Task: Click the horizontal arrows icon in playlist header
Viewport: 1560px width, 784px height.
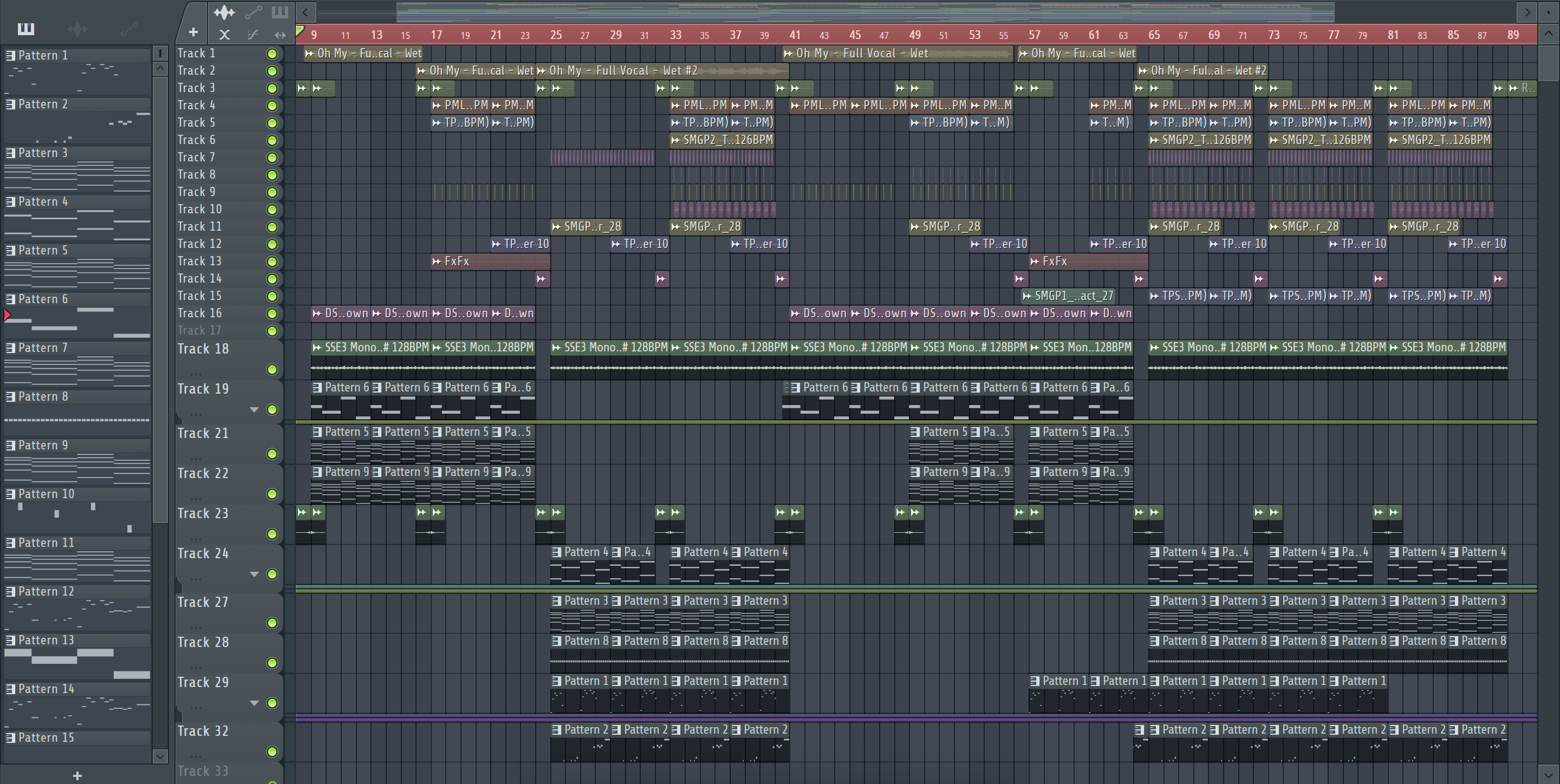Action: point(280,35)
